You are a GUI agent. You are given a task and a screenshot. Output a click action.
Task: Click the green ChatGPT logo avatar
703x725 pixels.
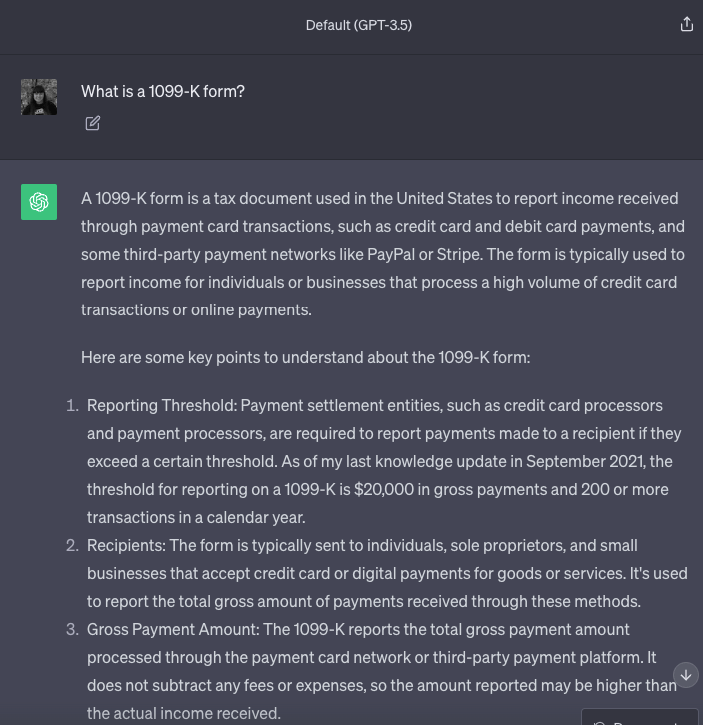(39, 202)
